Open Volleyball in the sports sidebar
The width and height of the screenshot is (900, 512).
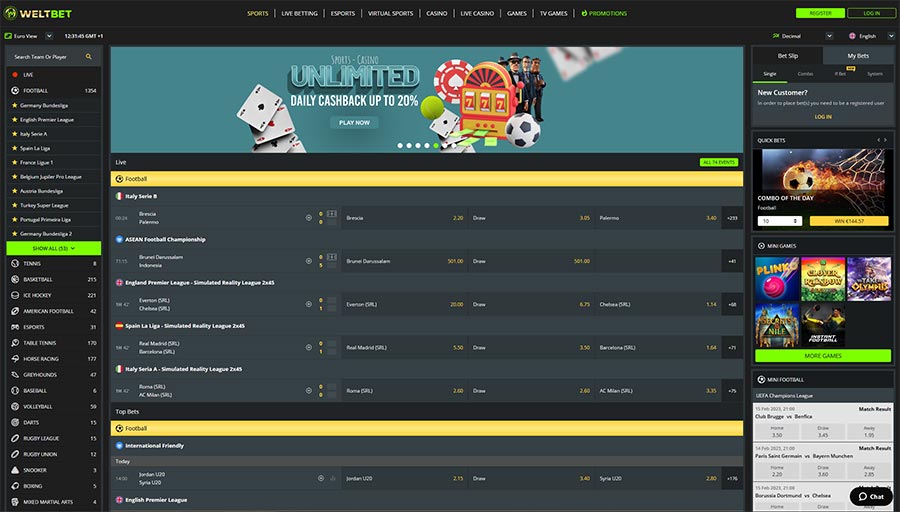[53, 406]
